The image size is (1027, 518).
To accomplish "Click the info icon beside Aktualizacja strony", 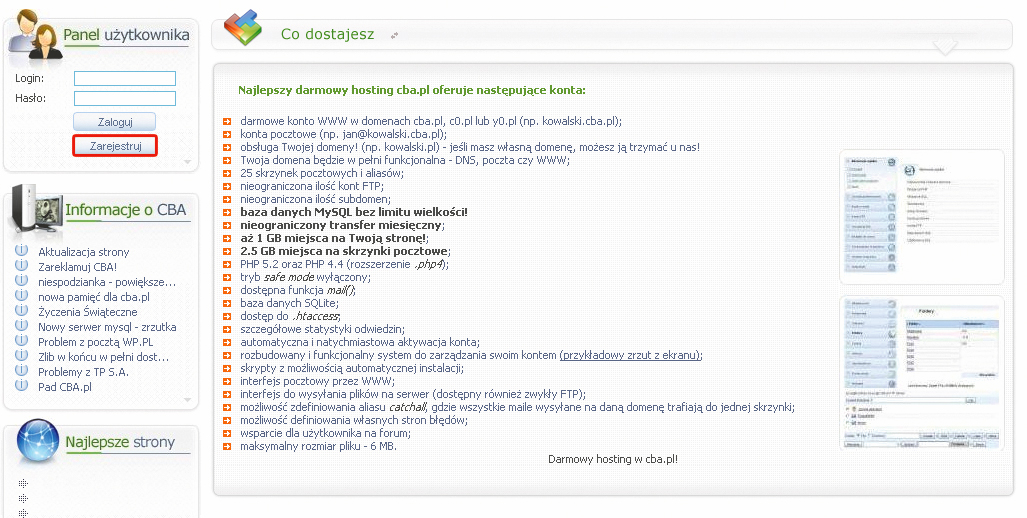I will [x=21, y=252].
